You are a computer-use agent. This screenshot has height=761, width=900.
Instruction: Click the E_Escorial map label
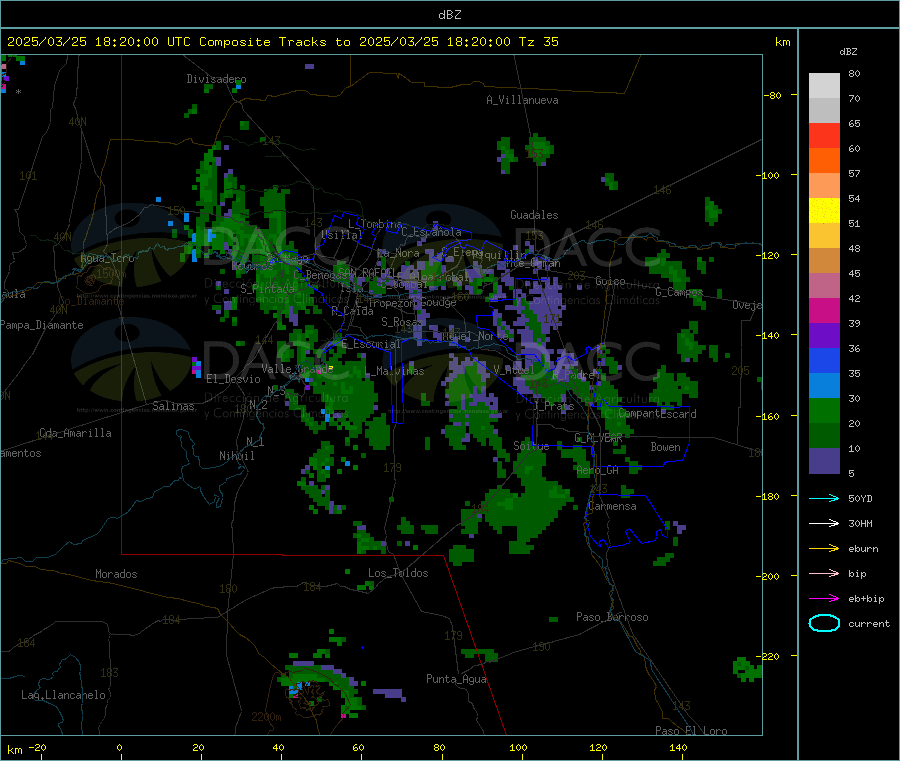371,344
